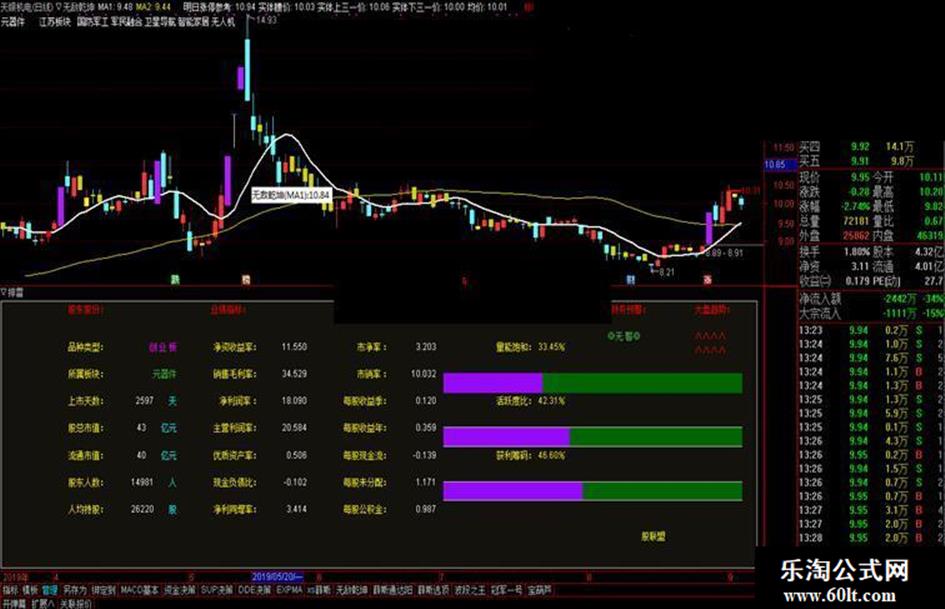
Task: Click the 净资收益率 value 11.550
Action: click(x=294, y=347)
